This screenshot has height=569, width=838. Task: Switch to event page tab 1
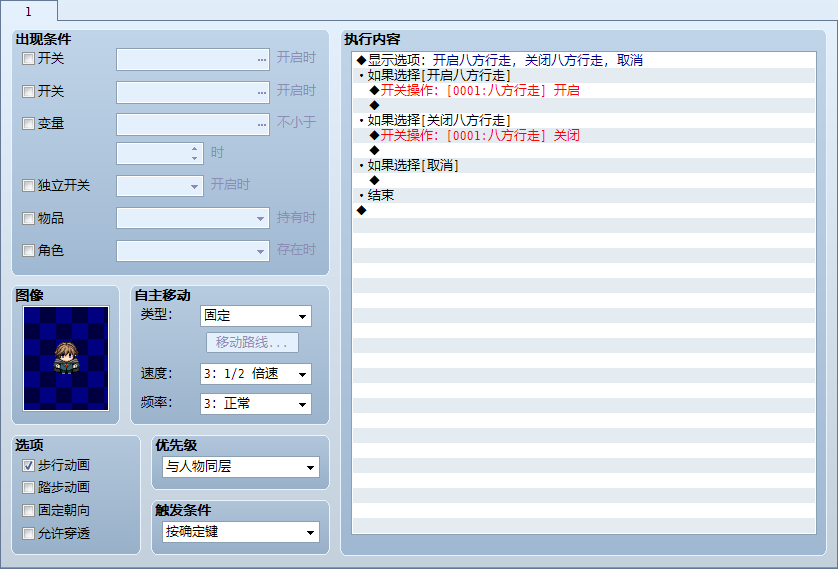point(29,11)
